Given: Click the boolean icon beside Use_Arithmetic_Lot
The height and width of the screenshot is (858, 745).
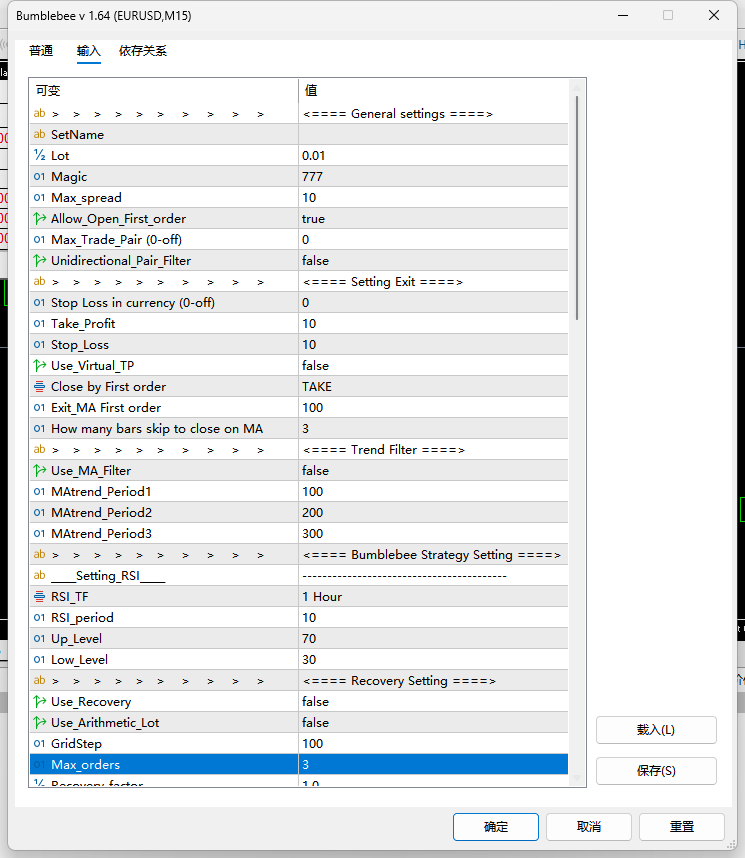Looking at the screenshot, I should point(39,723).
